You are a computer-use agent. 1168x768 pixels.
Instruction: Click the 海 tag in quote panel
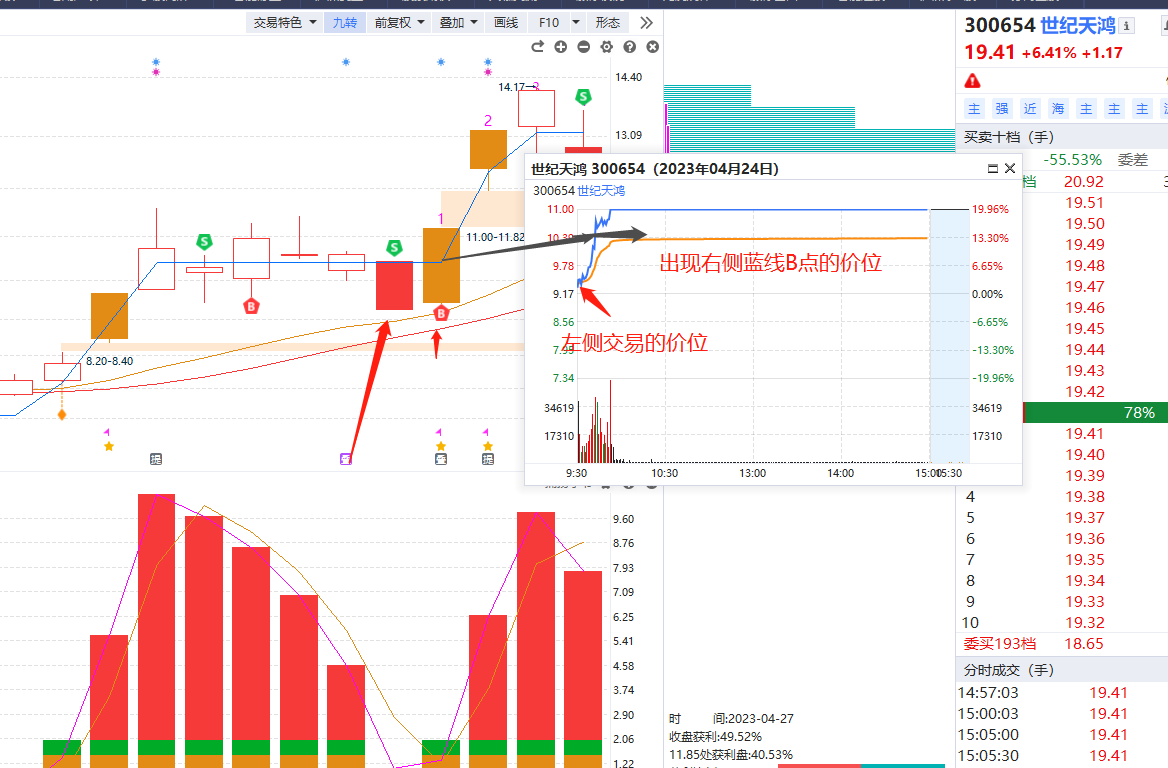1058,109
